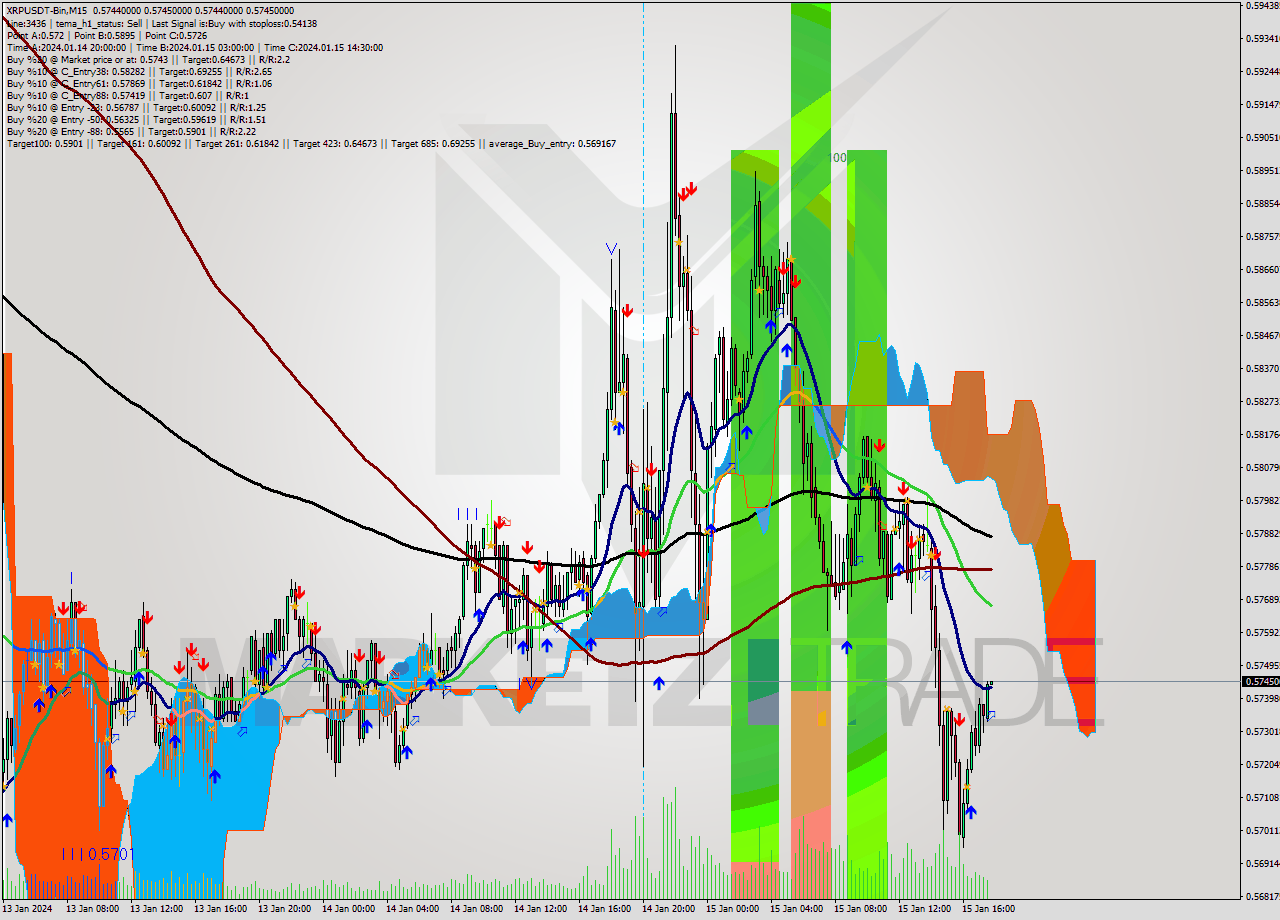Click the 0.57689 price scale value

click(1261, 599)
